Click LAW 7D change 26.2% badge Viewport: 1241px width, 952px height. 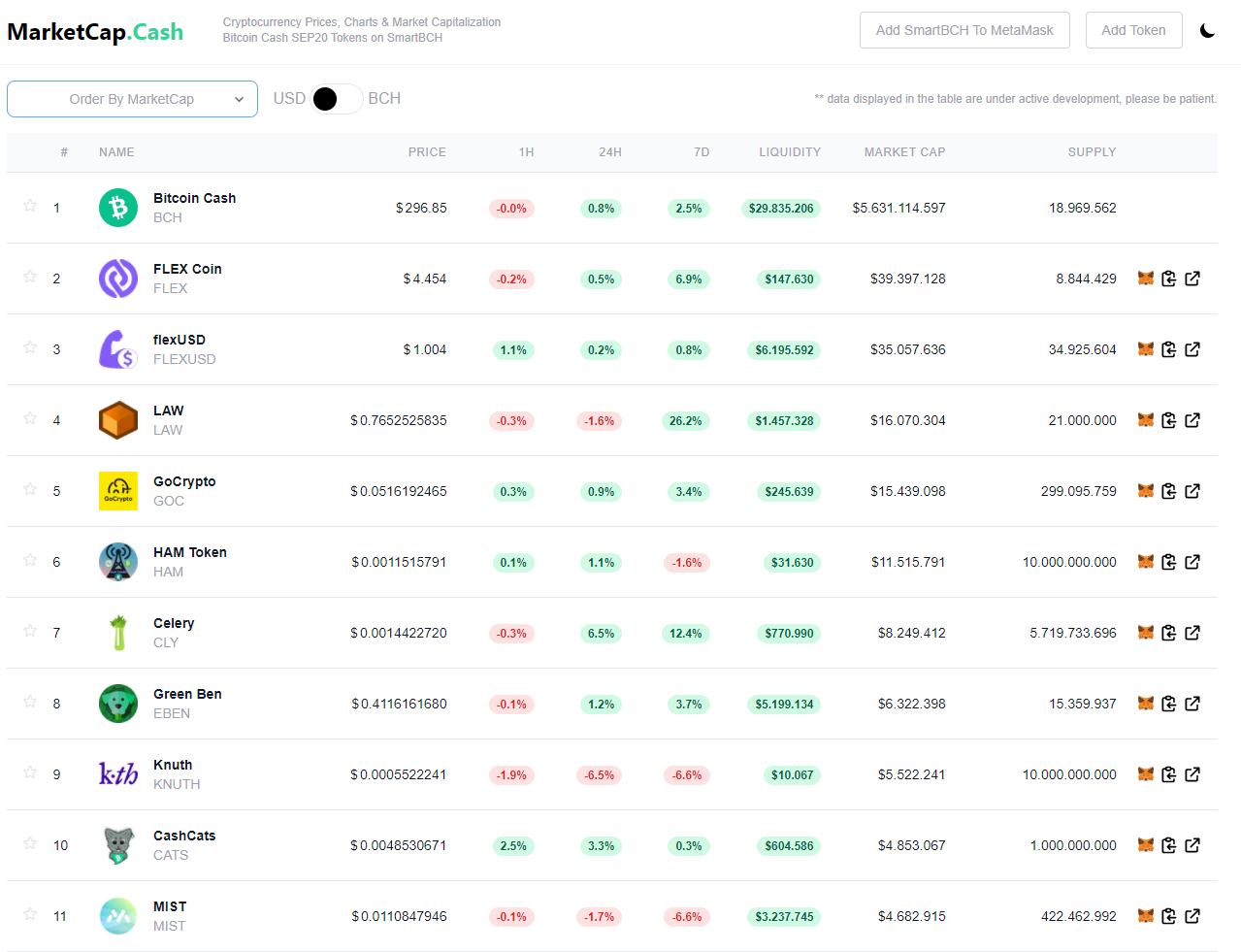(x=685, y=421)
